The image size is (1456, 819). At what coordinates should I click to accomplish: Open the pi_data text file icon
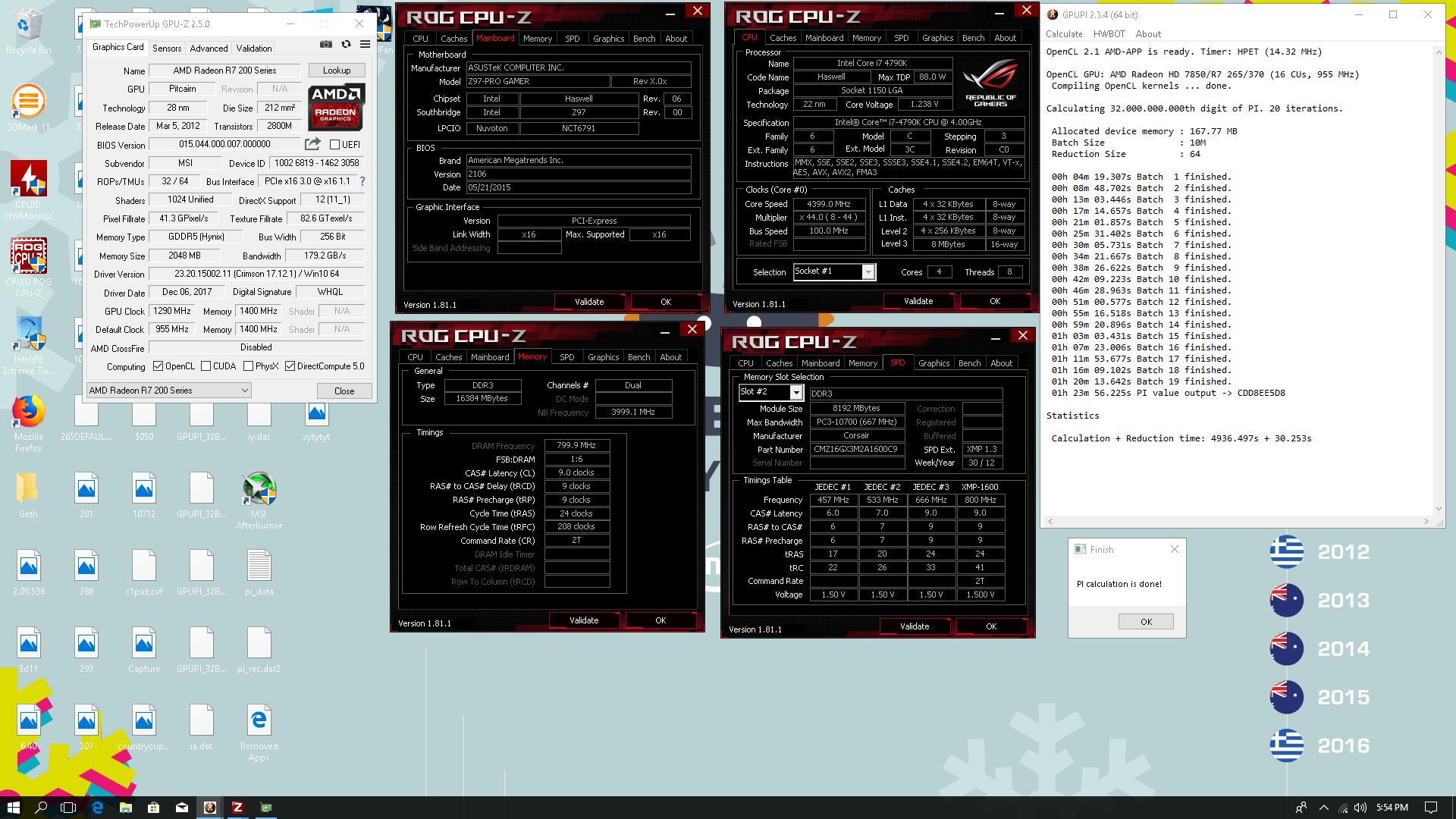(x=259, y=573)
